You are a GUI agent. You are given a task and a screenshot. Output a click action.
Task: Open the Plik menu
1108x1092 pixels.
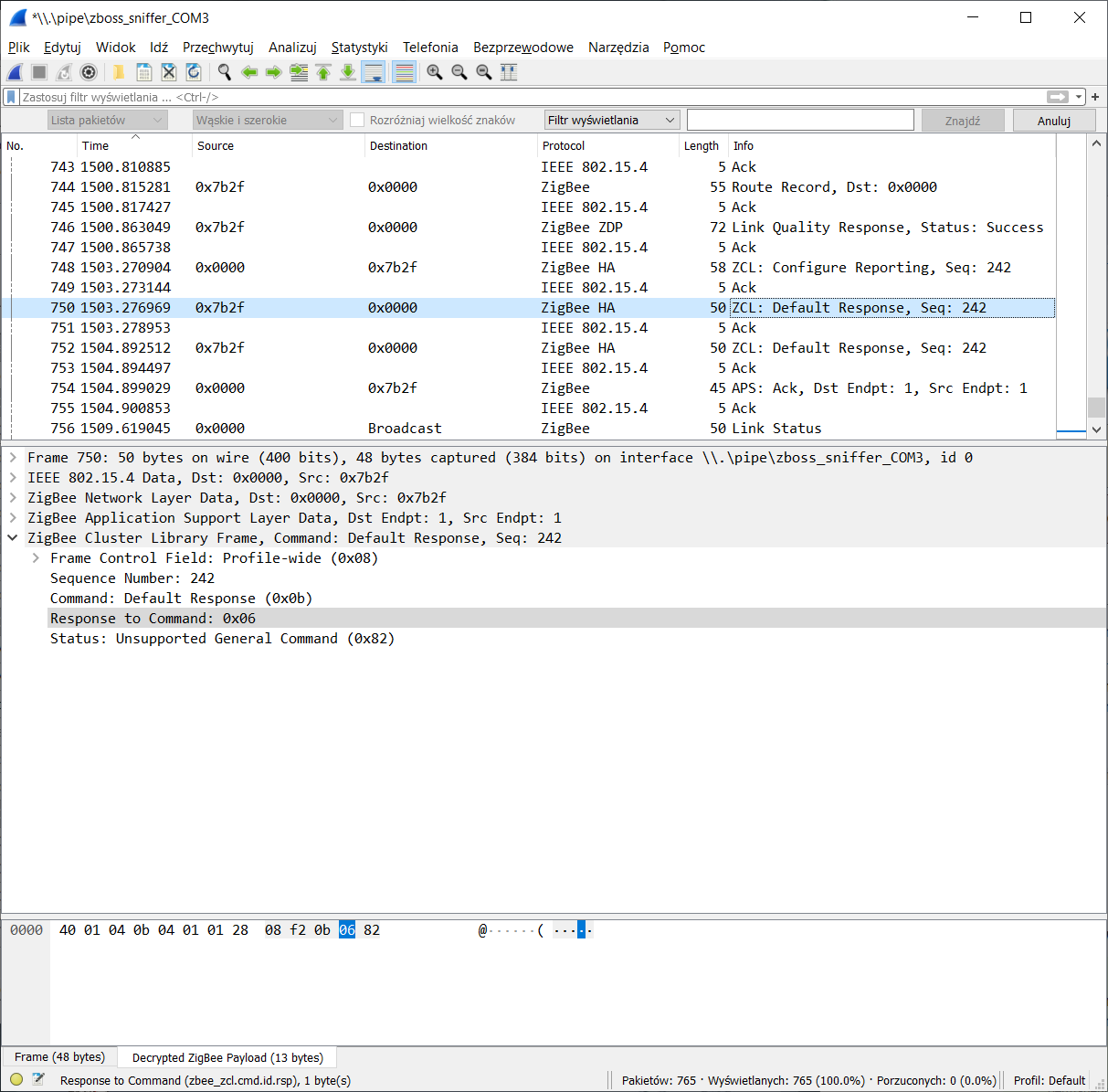click(x=19, y=48)
